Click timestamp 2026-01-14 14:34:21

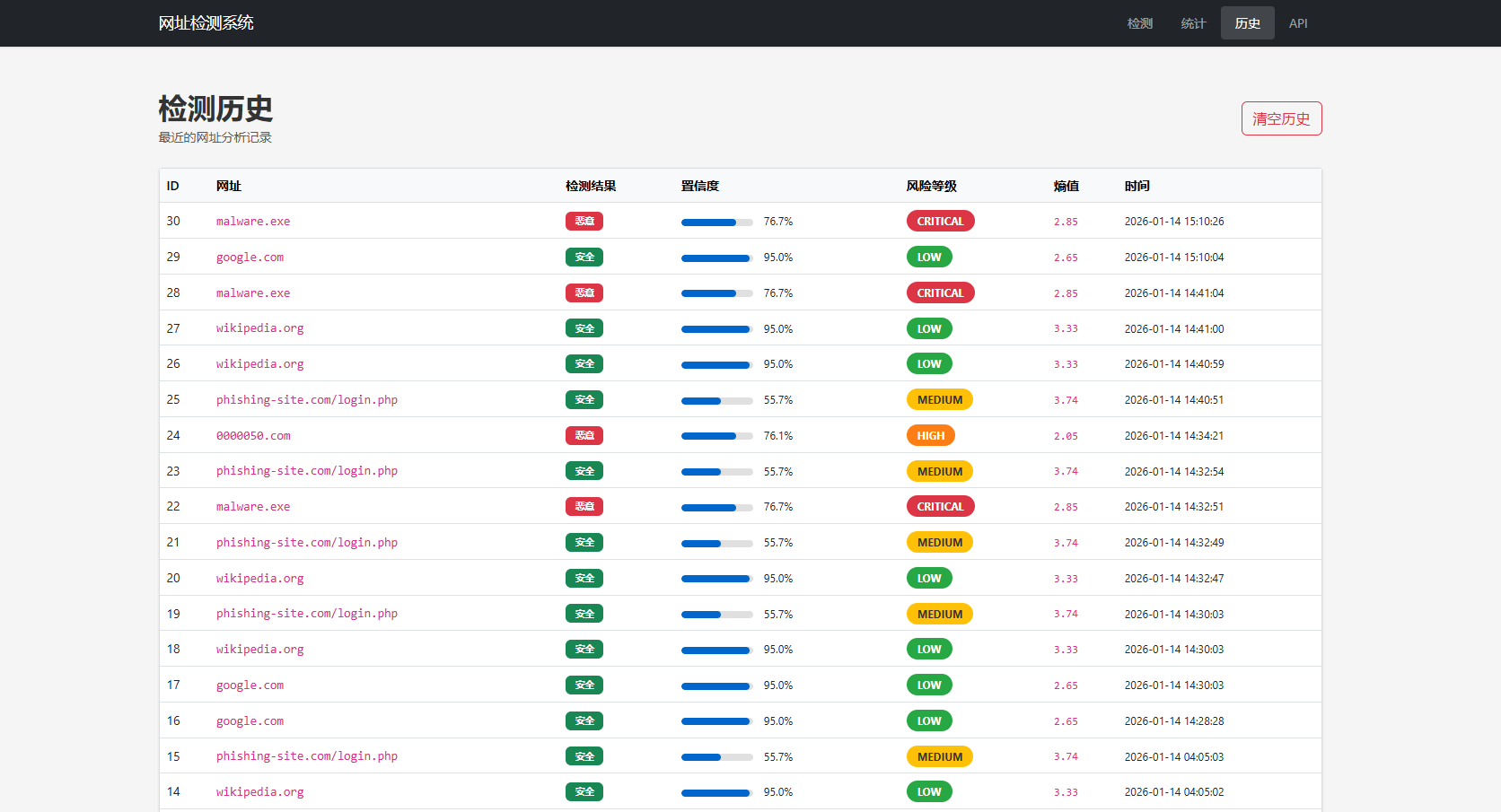pyautogui.click(x=1174, y=436)
